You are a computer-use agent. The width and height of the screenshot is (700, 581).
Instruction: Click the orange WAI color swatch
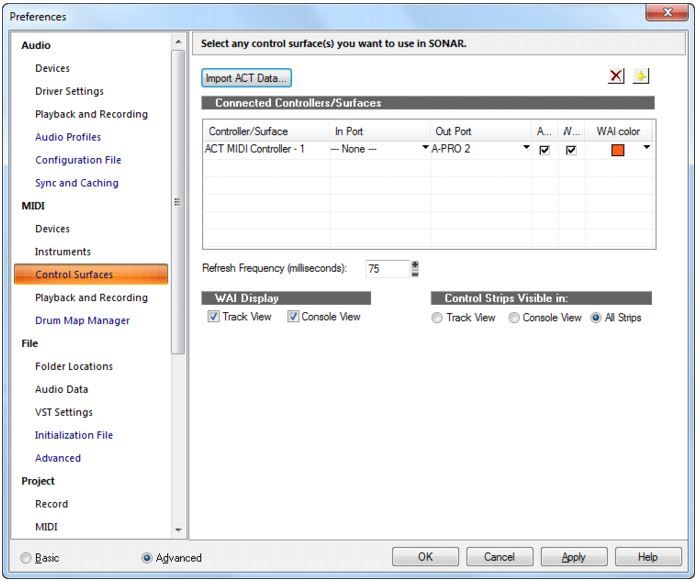tap(617, 150)
